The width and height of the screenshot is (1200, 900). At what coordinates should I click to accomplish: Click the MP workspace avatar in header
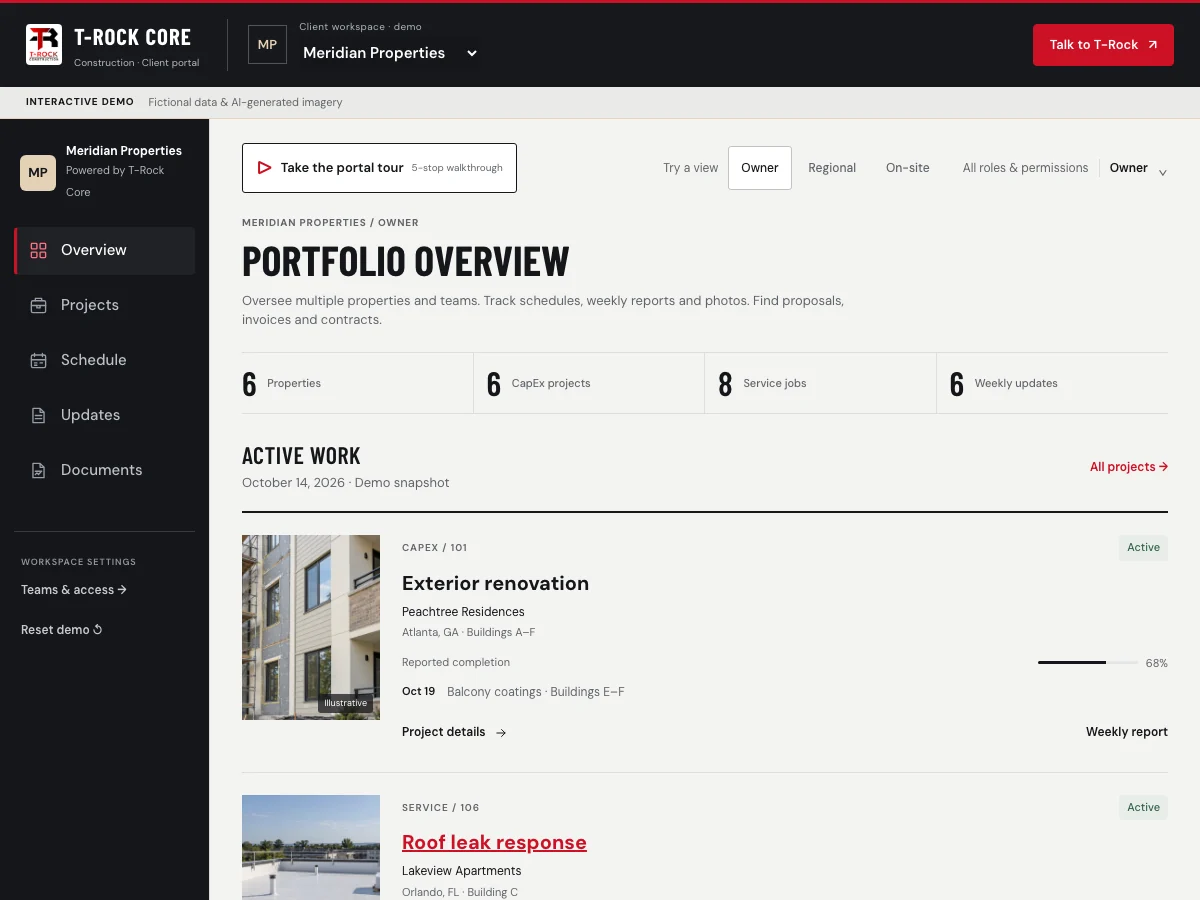pyautogui.click(x=267, y=45)
